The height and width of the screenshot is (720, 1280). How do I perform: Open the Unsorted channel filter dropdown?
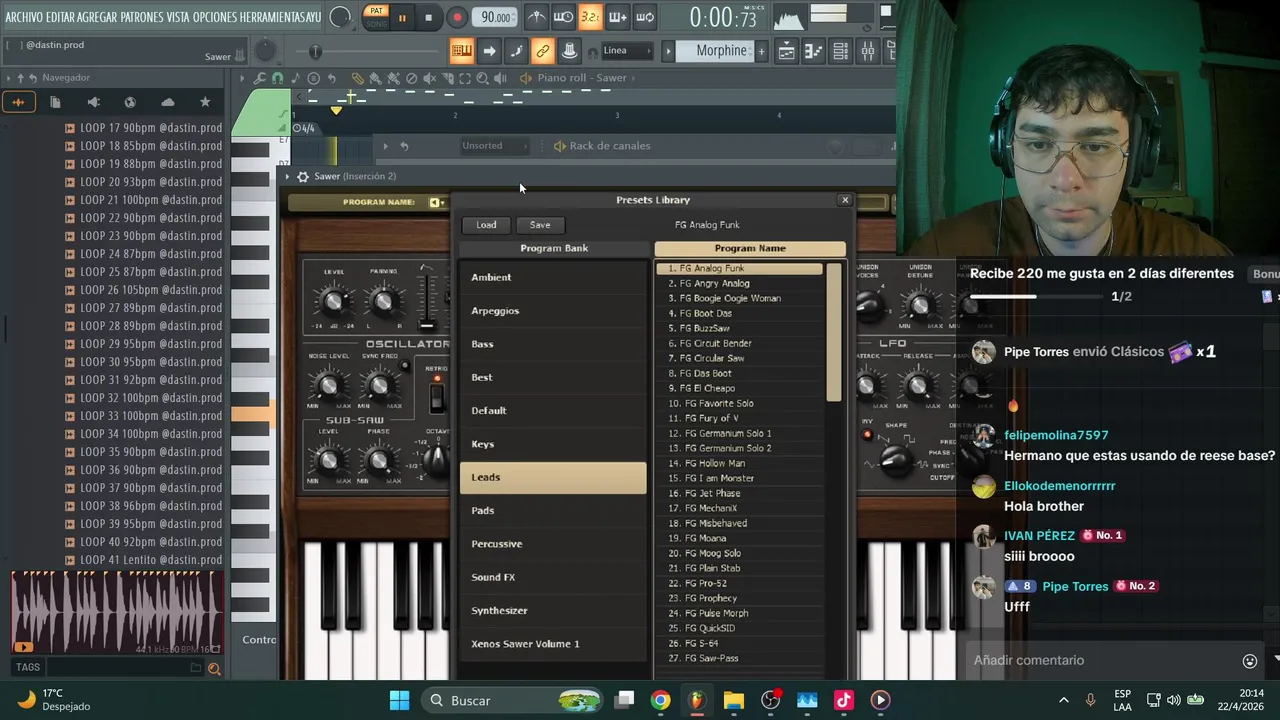(x=494, y=146)
